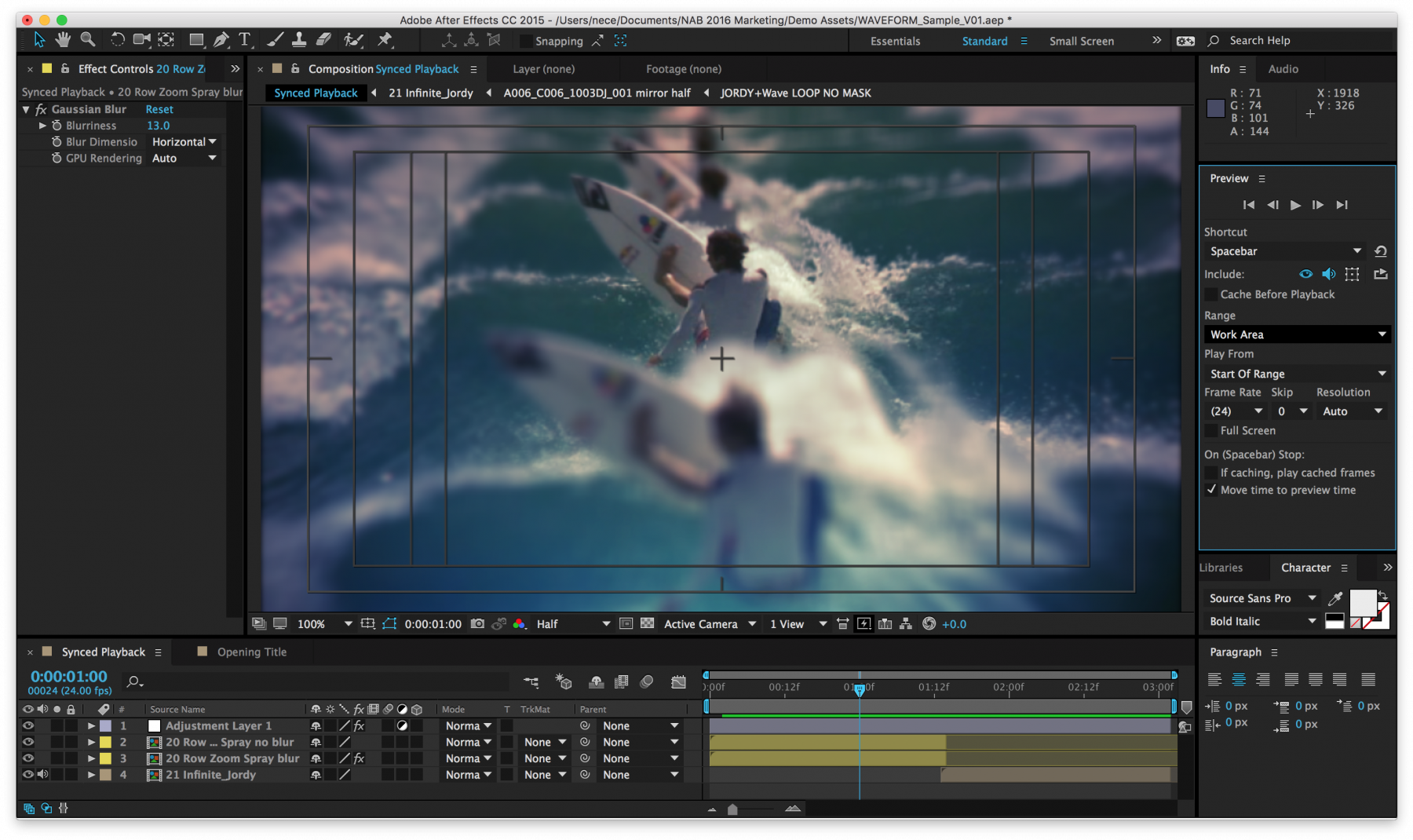Select the Pen tool

click(222, 40)
